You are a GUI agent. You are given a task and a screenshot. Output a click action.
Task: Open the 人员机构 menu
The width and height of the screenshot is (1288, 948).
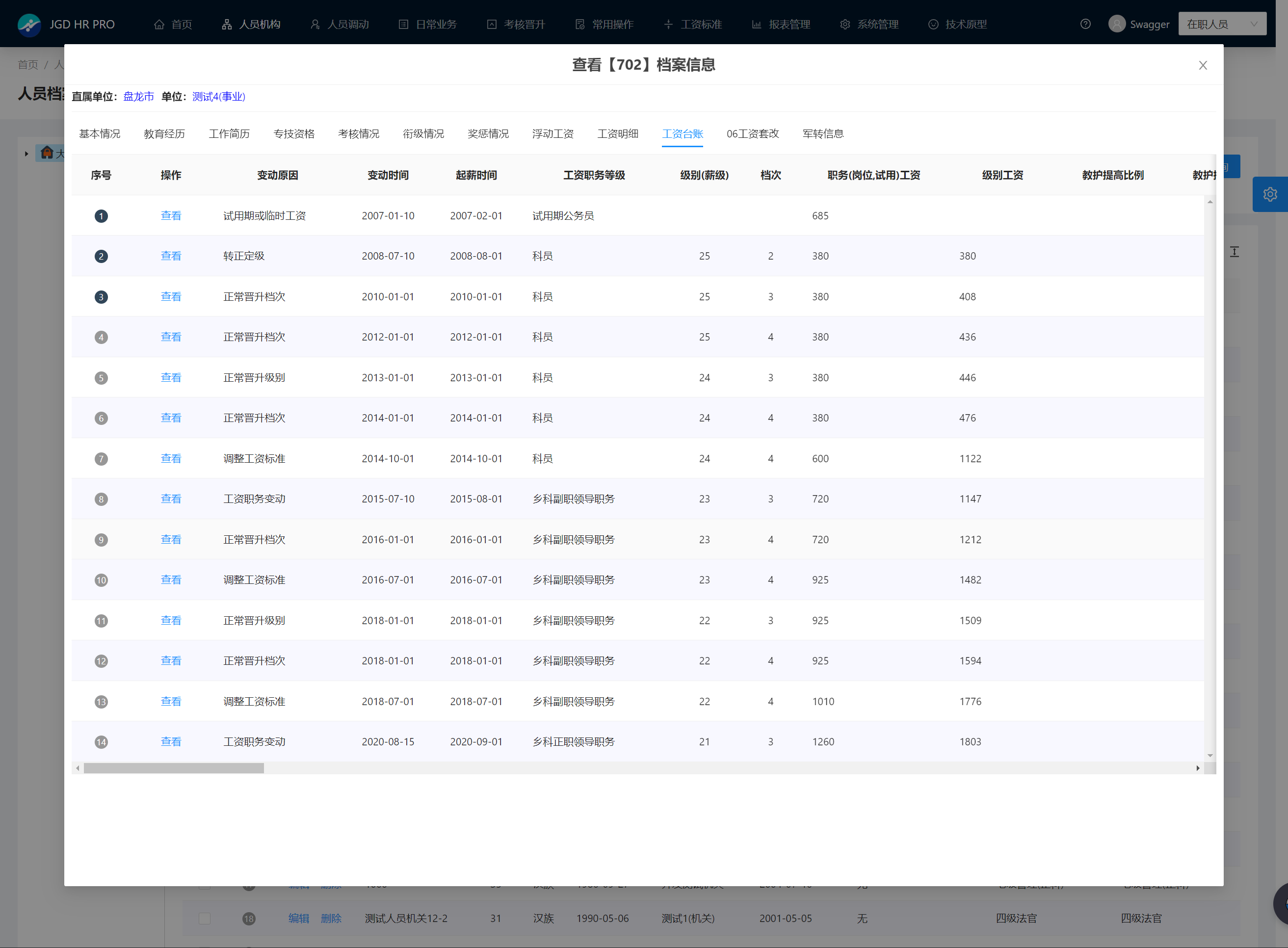[251, 24]
